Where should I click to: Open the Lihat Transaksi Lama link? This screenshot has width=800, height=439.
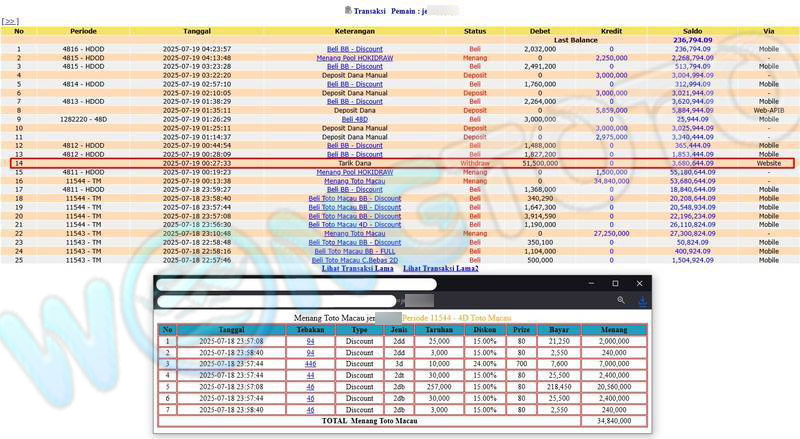tap(355, 269)
